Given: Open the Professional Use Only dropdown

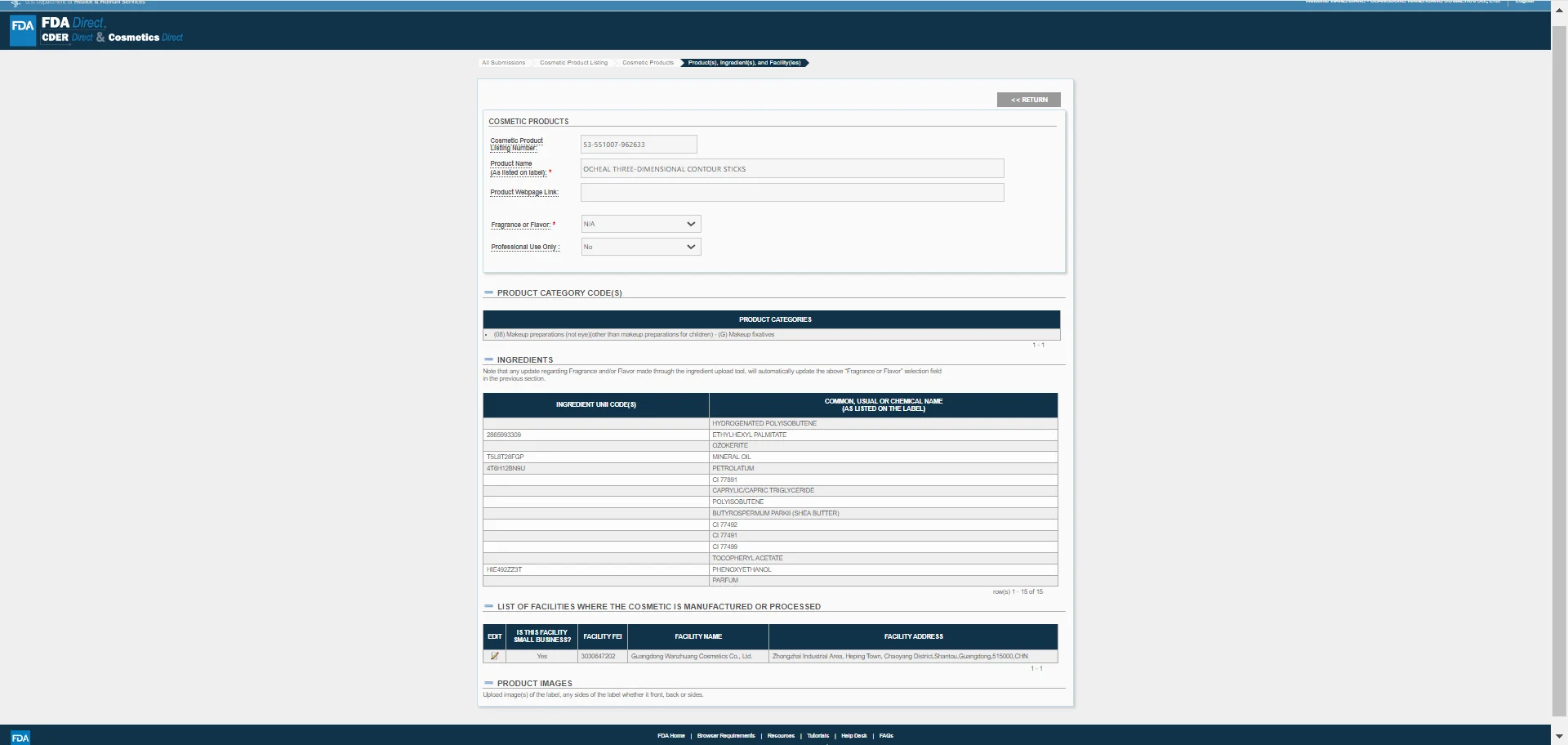Looking at the screenshot, I should tap(641, 247).
